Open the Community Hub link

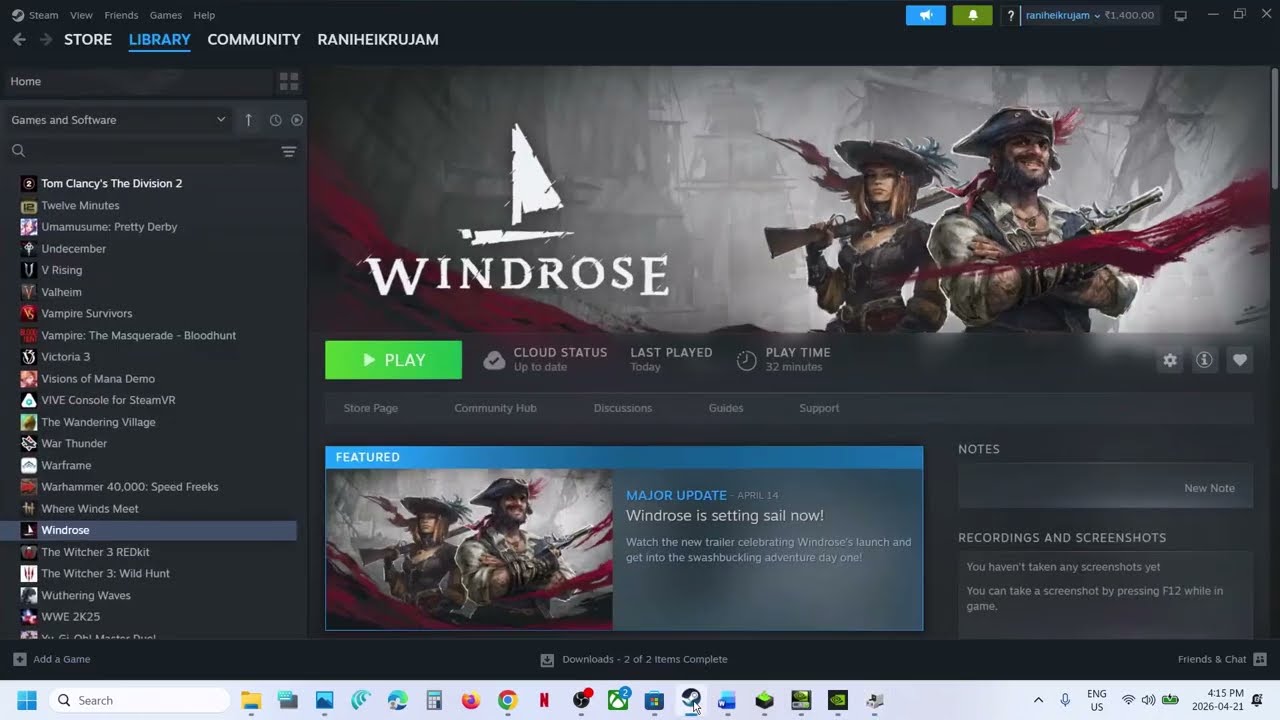tap(496, 408)
